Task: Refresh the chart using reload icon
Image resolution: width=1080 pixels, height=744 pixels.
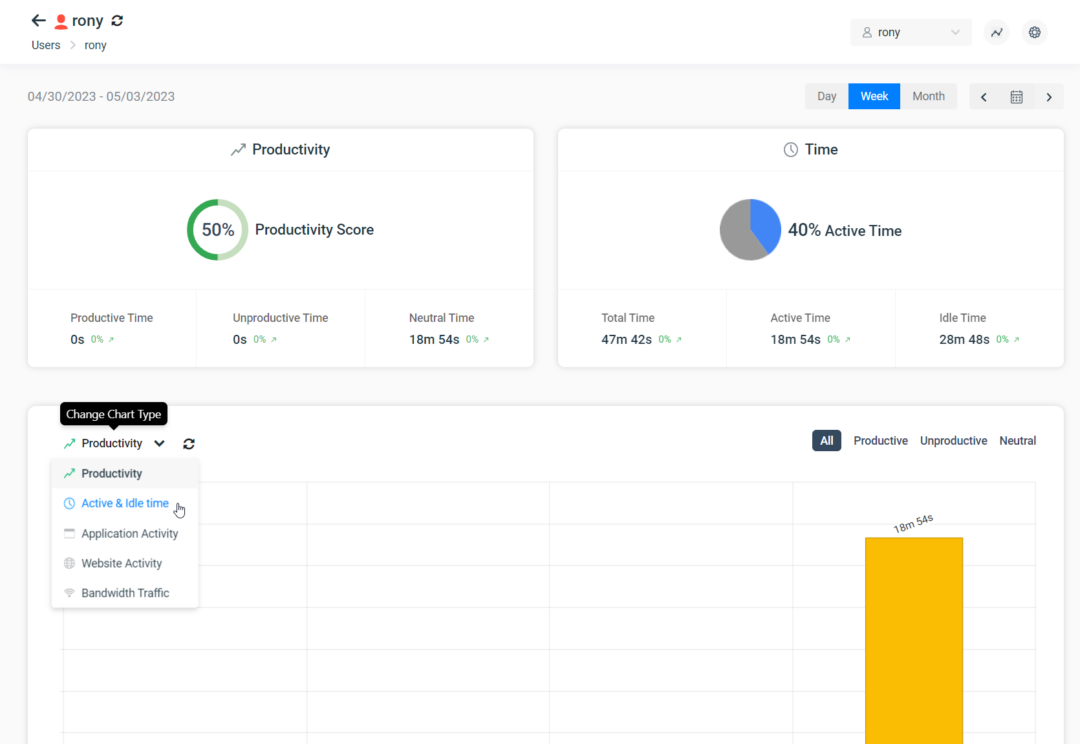Action: pyautogui.click(x=189, y=444)
